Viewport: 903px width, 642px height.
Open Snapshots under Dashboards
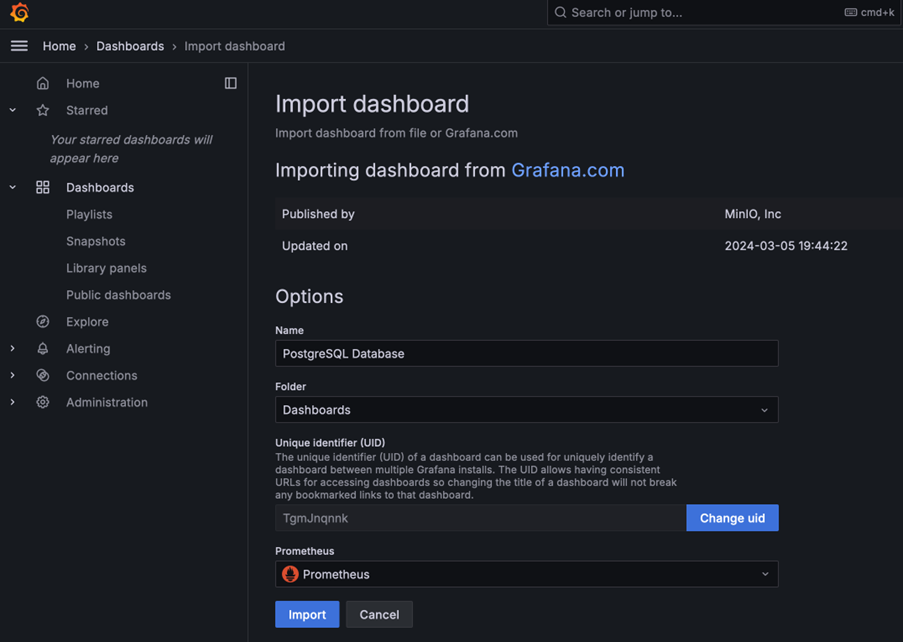pyautogui.click(x=96, y=241)
